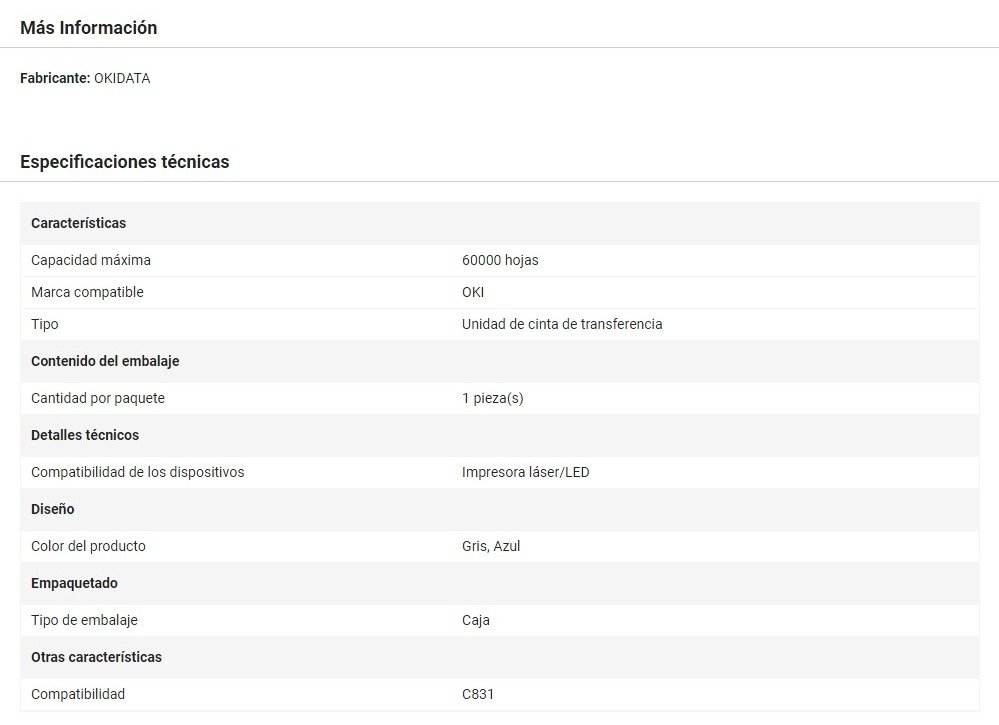Click the Otras características section header

pos(96,657)
